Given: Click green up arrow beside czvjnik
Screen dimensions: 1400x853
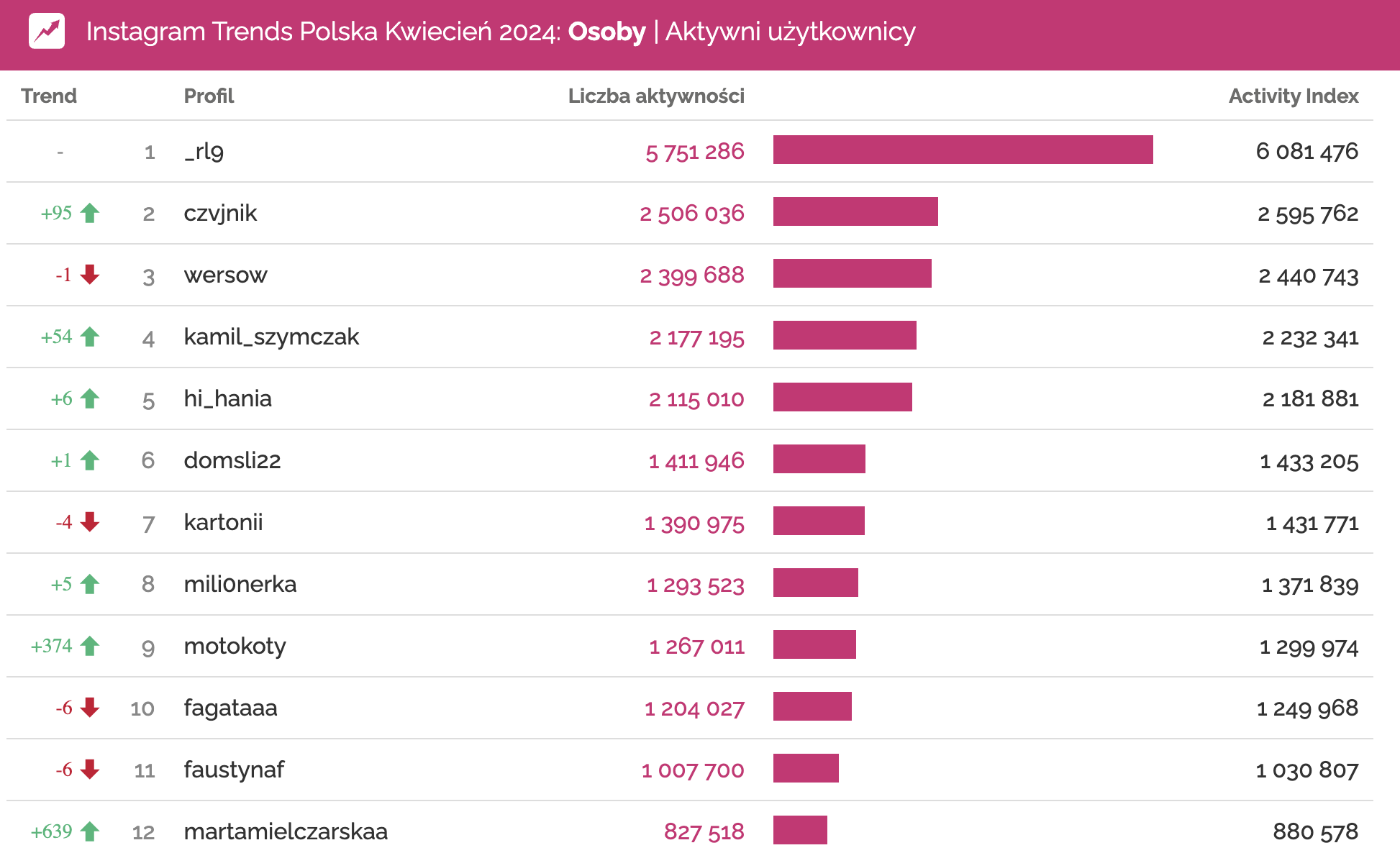Looking at the screenshot, I should pos(90,213).
